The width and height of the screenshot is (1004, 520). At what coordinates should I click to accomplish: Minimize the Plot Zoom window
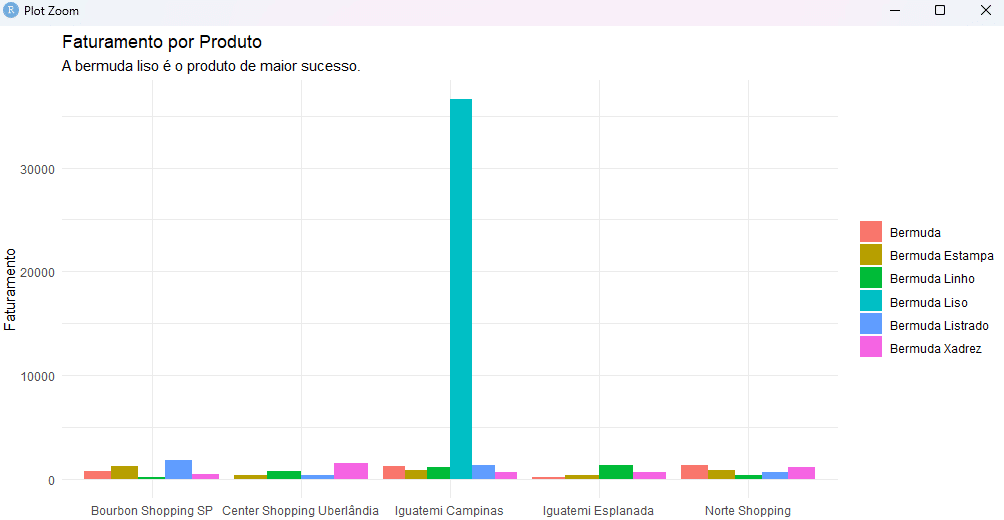pos(895,11)
